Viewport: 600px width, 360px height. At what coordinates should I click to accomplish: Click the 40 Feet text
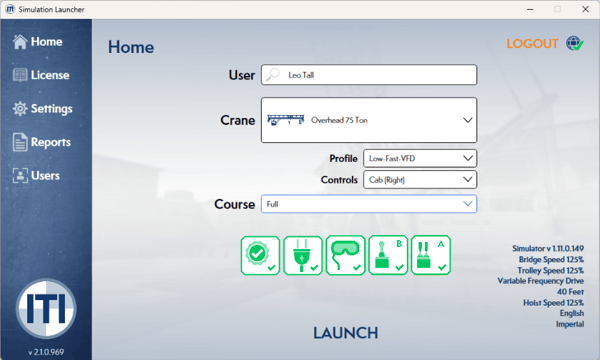point(570,292)
